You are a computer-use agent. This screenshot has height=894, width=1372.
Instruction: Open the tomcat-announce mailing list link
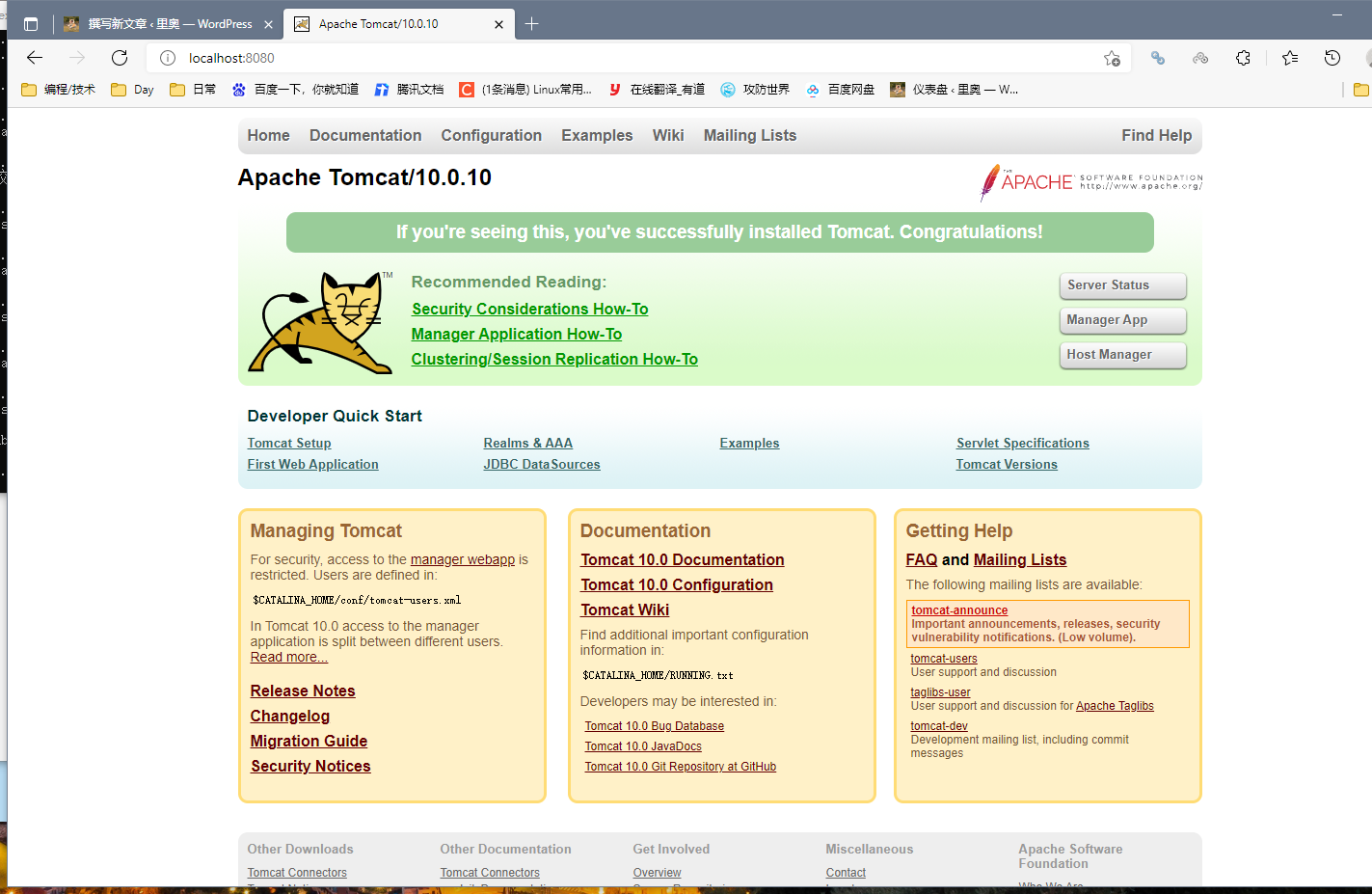point(959,610)
